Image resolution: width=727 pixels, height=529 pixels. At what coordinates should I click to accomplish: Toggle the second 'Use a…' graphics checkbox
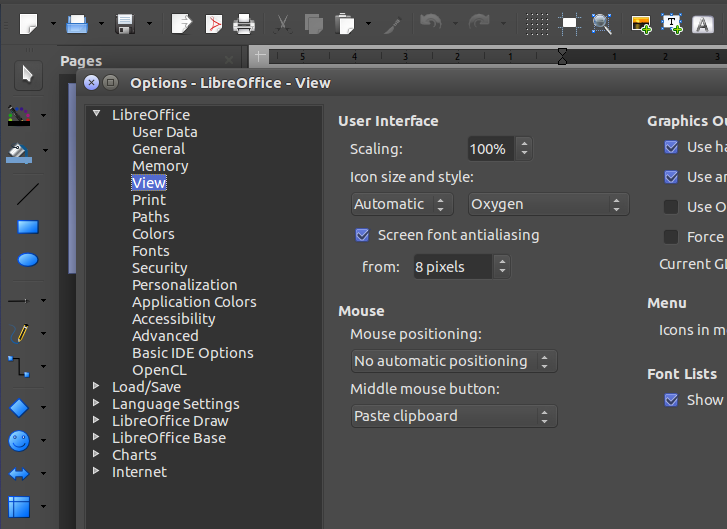pos(671,177)
